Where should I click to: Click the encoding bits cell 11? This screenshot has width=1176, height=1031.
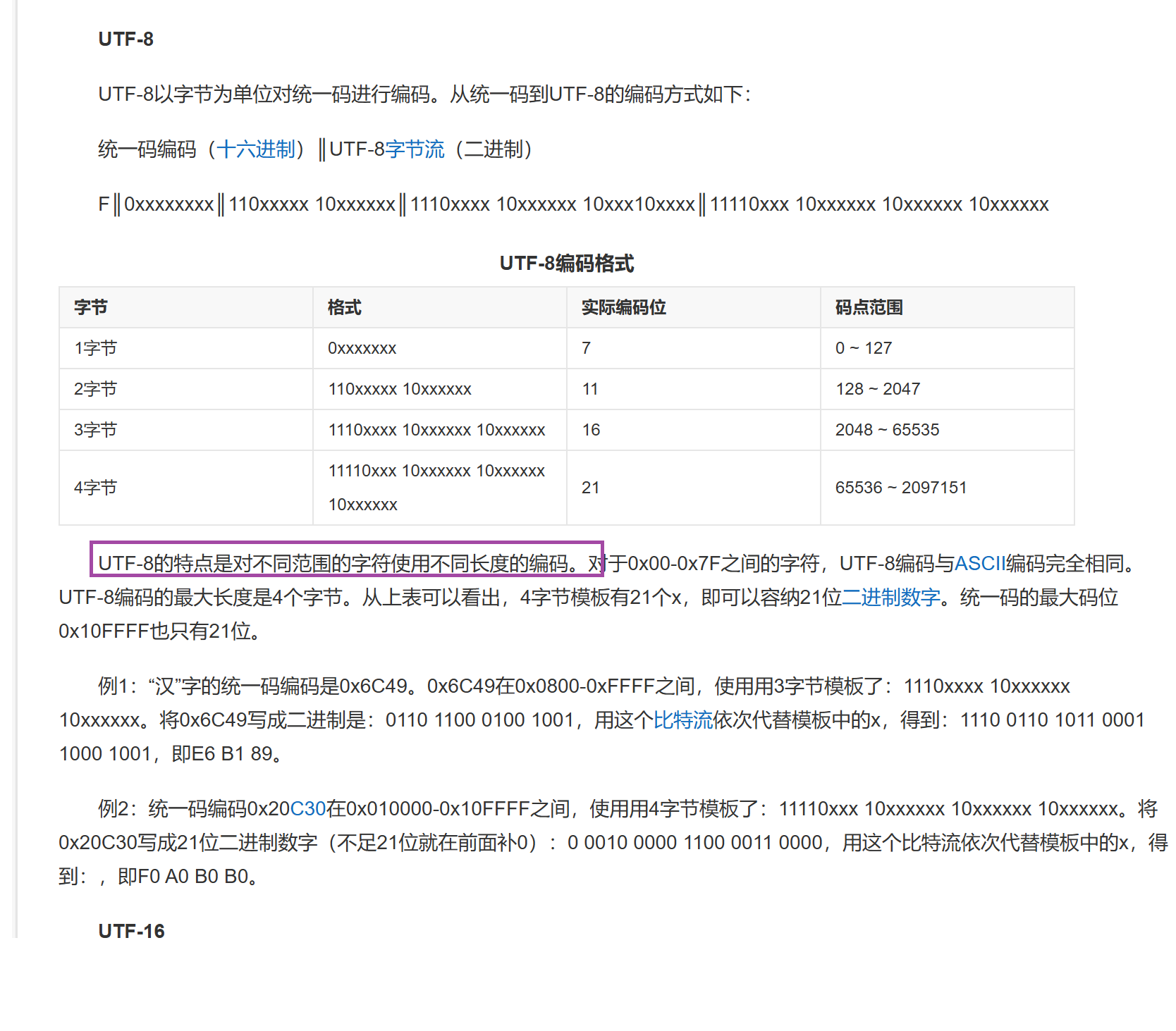click(x=694, y=389)
